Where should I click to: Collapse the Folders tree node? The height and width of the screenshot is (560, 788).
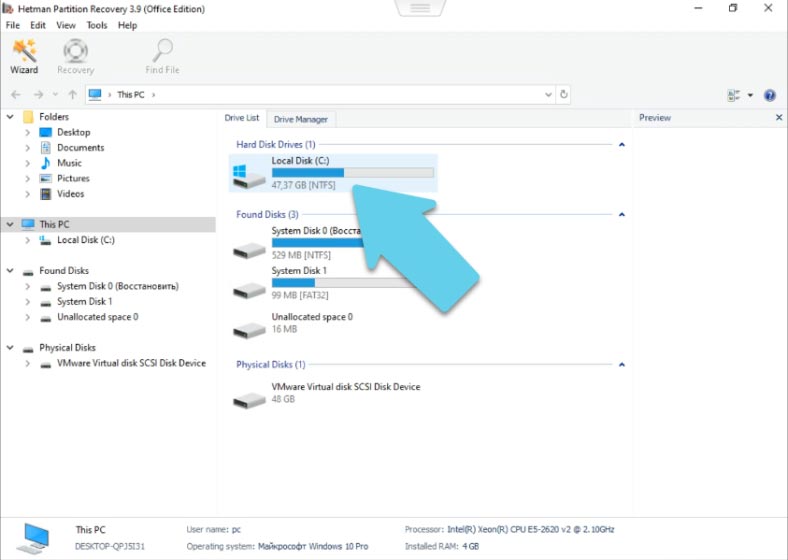[x=10, y=117]
